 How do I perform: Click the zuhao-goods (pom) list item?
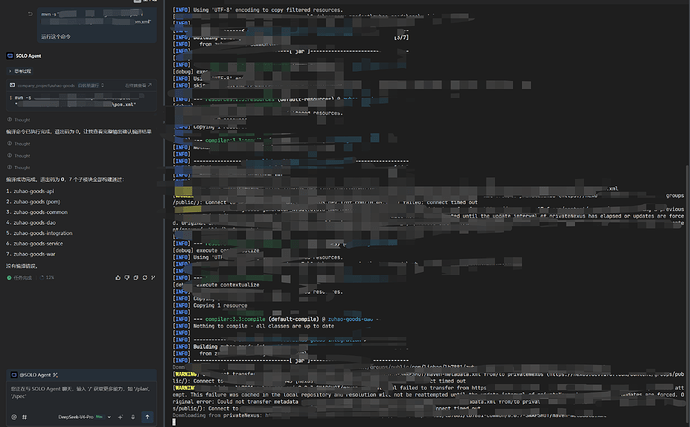coord(33,202)
